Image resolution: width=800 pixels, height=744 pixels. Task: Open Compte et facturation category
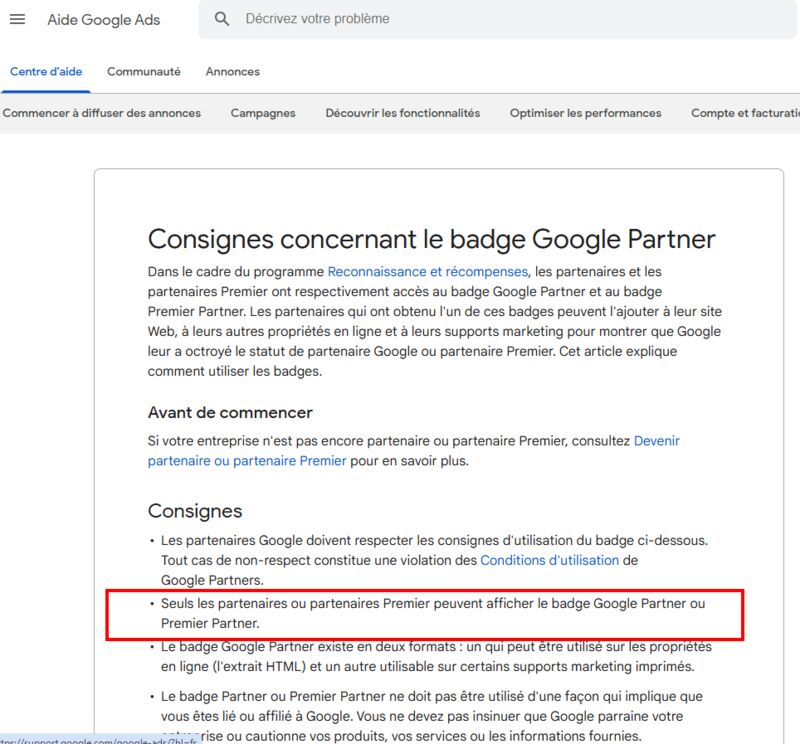745,113
